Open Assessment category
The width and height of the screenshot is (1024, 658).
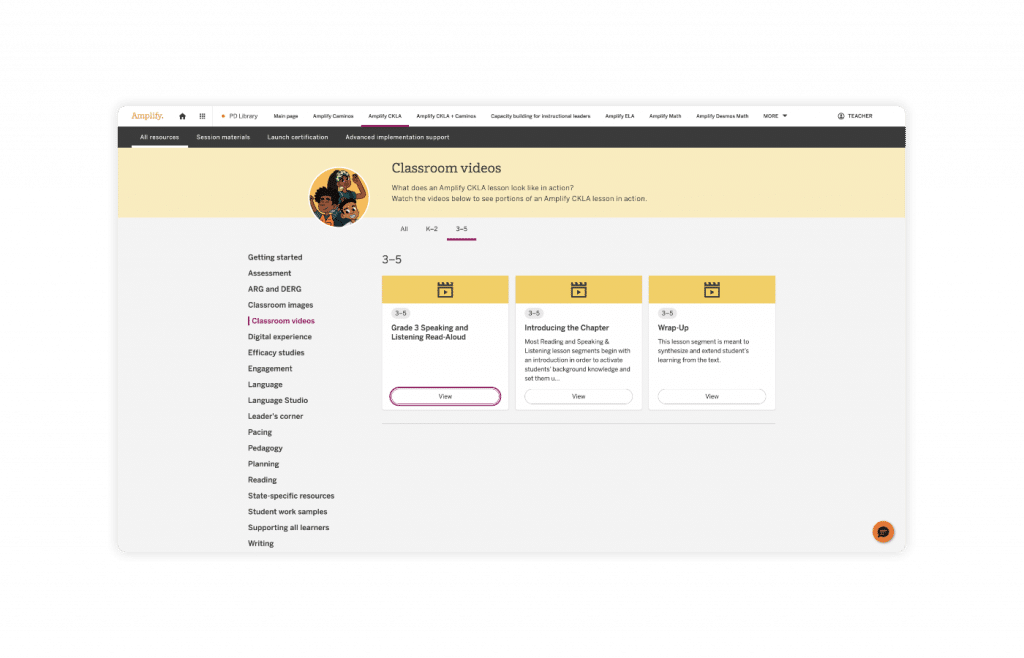click(x=270, y=274)
